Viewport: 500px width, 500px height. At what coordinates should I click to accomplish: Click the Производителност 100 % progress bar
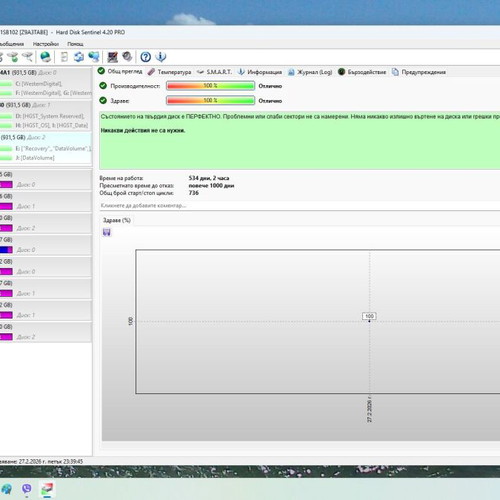210,86
